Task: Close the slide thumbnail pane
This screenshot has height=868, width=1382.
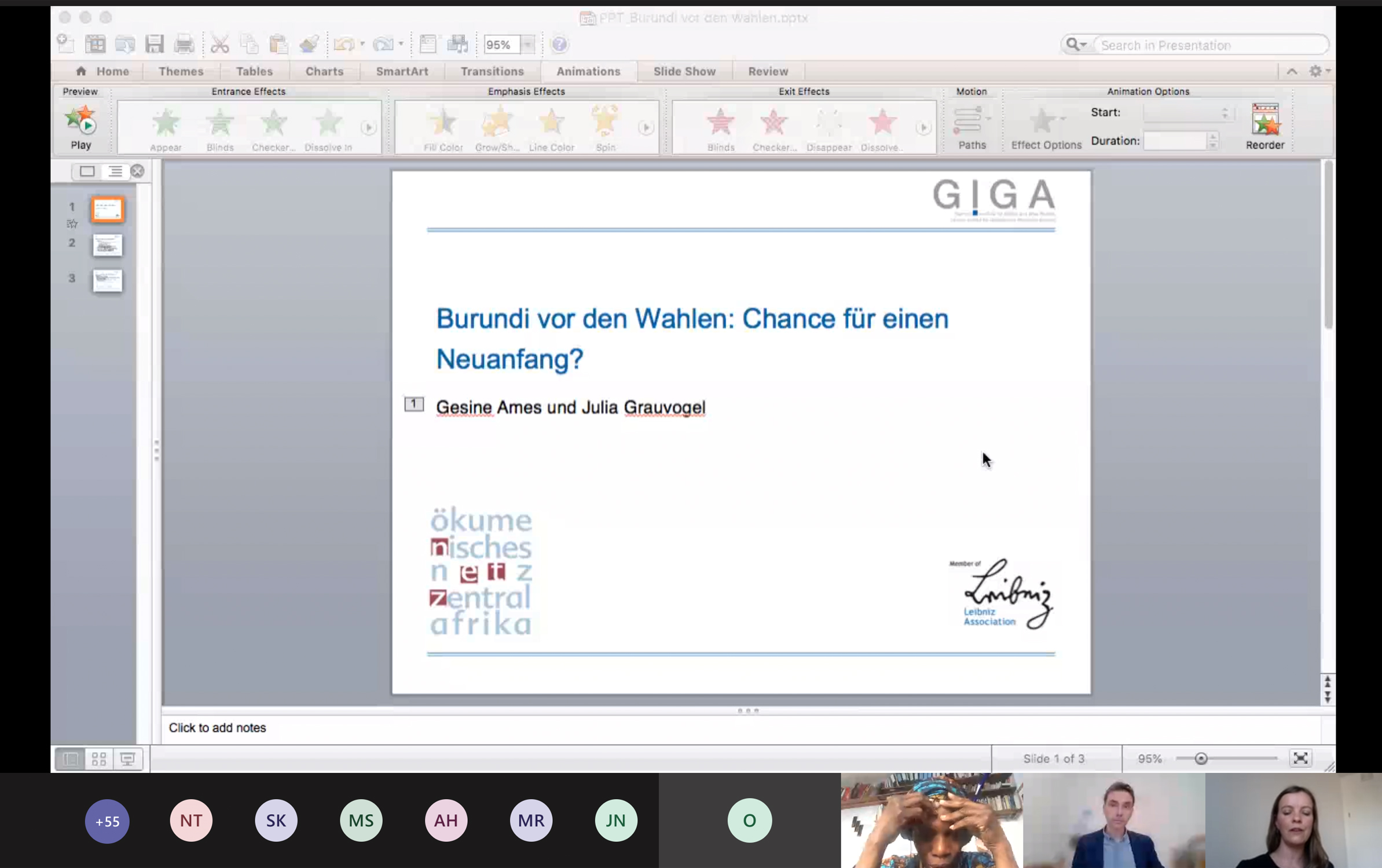Action: pyautogui.click(x=137, y=171)
